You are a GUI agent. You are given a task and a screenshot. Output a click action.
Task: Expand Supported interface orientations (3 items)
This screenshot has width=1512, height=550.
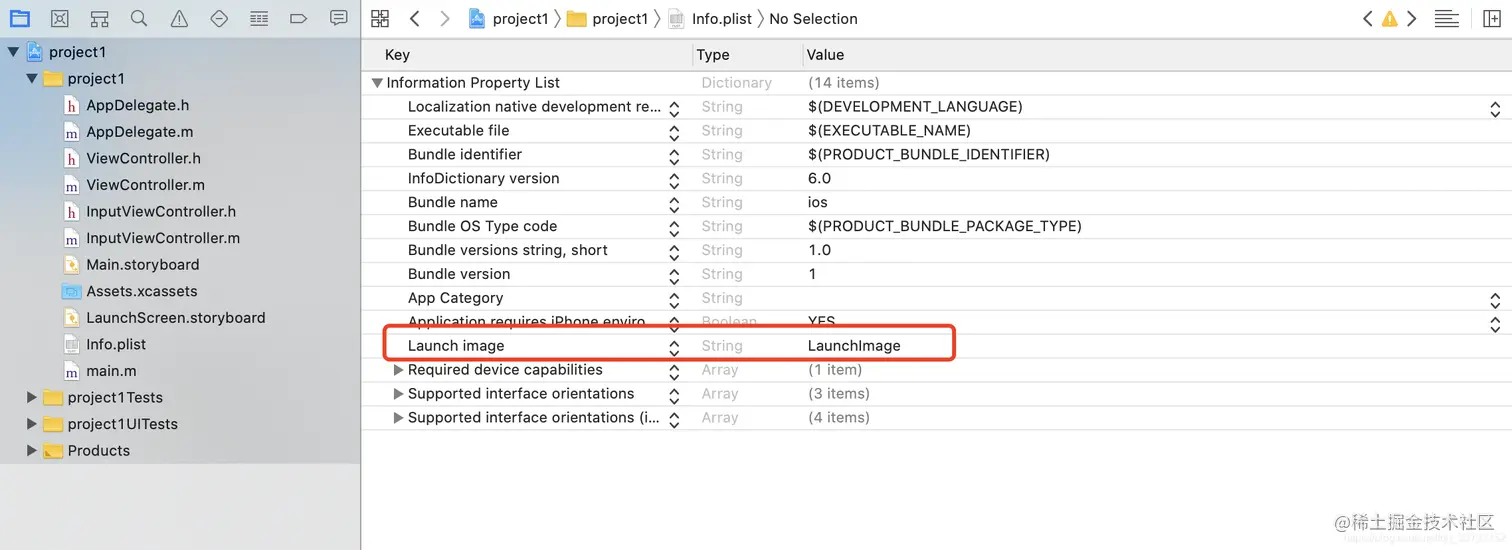click(399, 394)
